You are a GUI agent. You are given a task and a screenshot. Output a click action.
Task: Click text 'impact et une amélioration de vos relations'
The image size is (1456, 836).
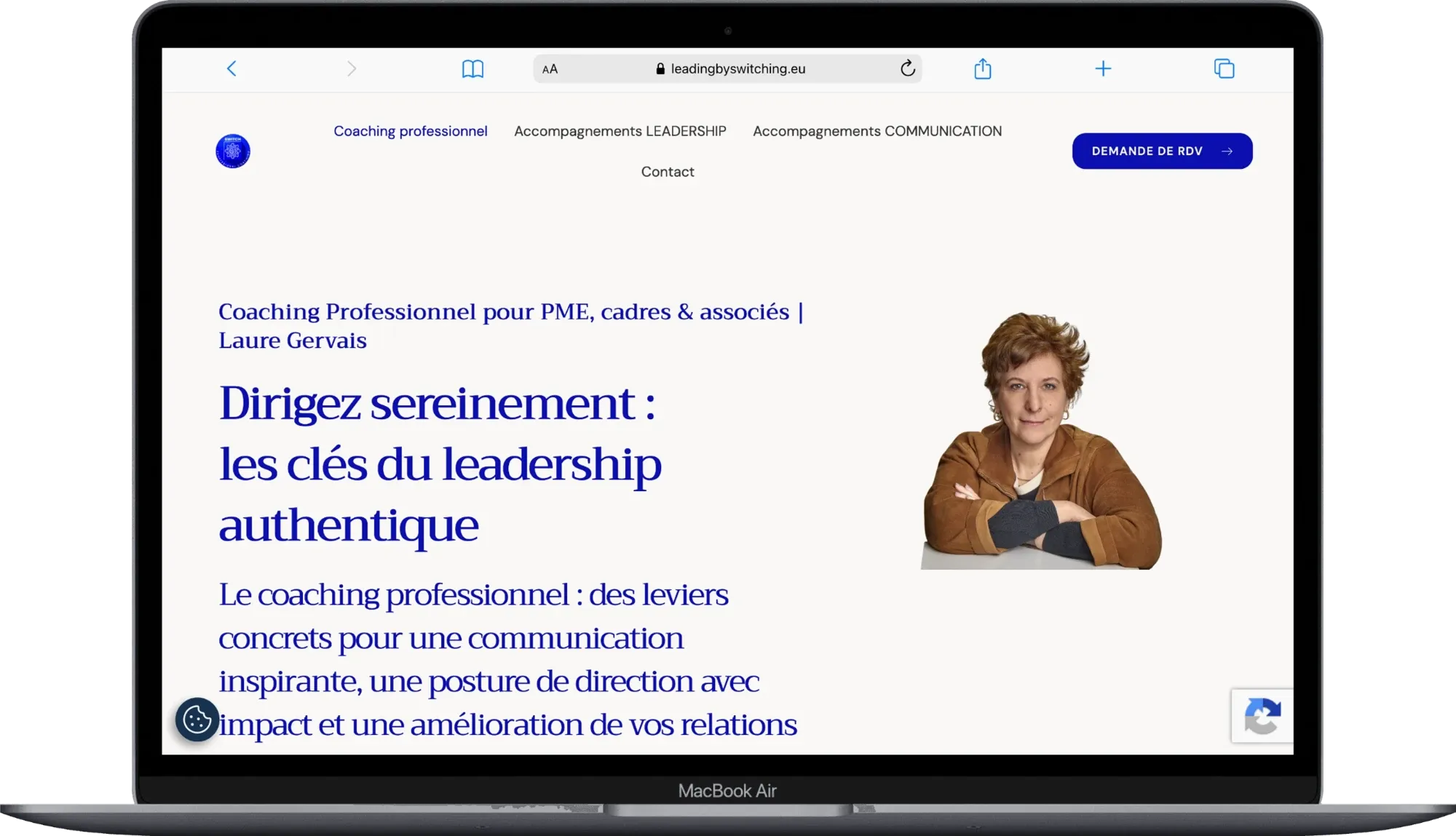pyautogui.click(x=507, y=725)
